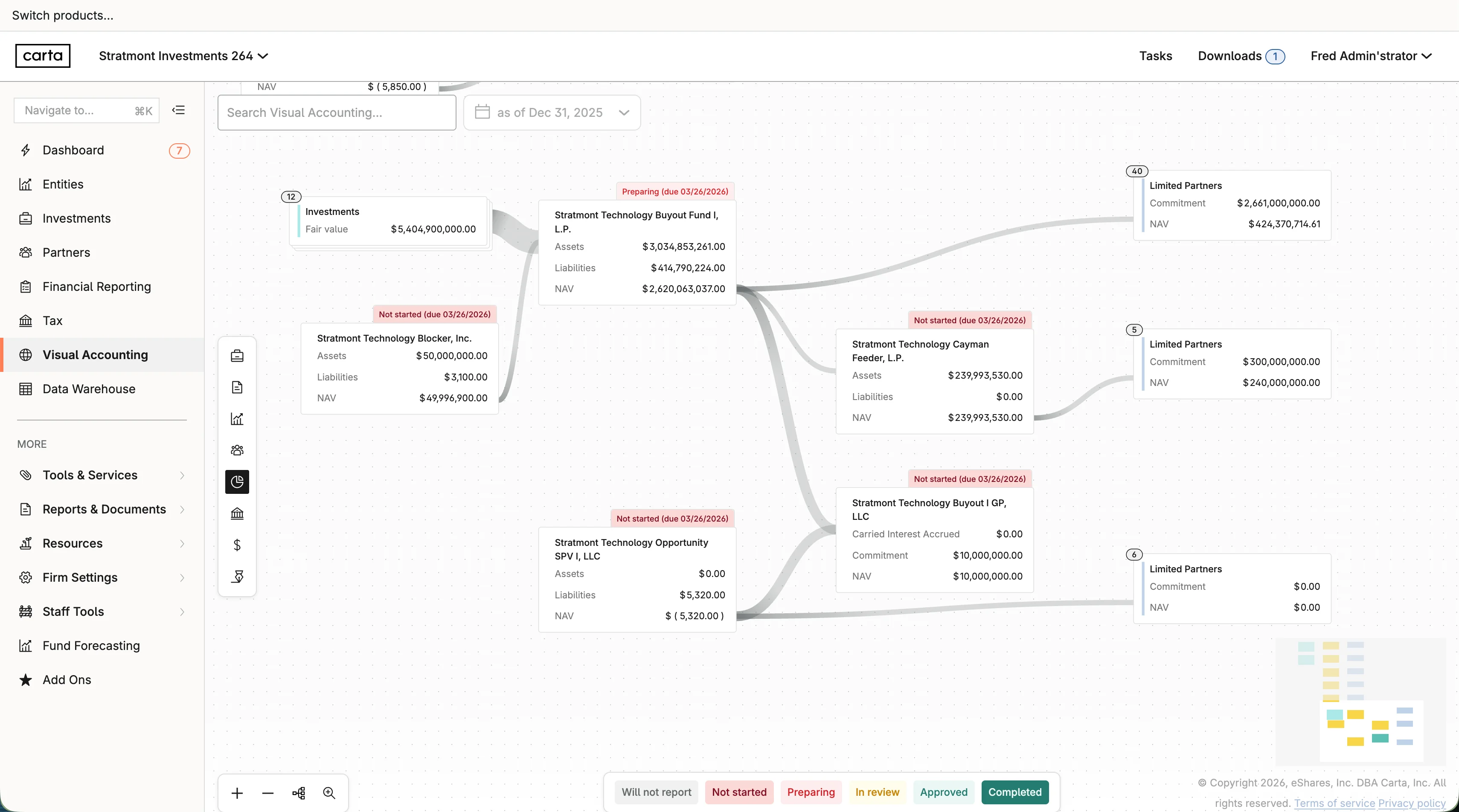The width and height of the screenshot is (1459, 812).
Task: Expand Firm Settings submenu
Action: click(102, 577)
